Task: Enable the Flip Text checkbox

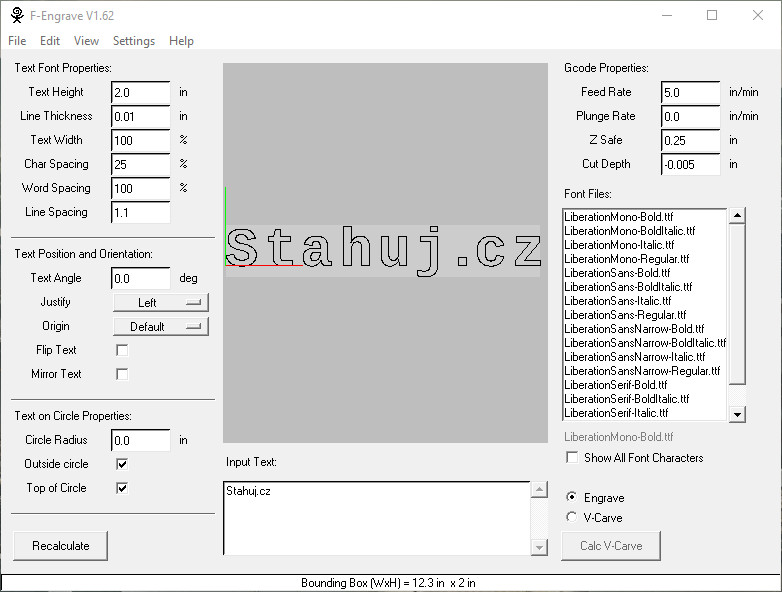Action: [x=122, y=350]
